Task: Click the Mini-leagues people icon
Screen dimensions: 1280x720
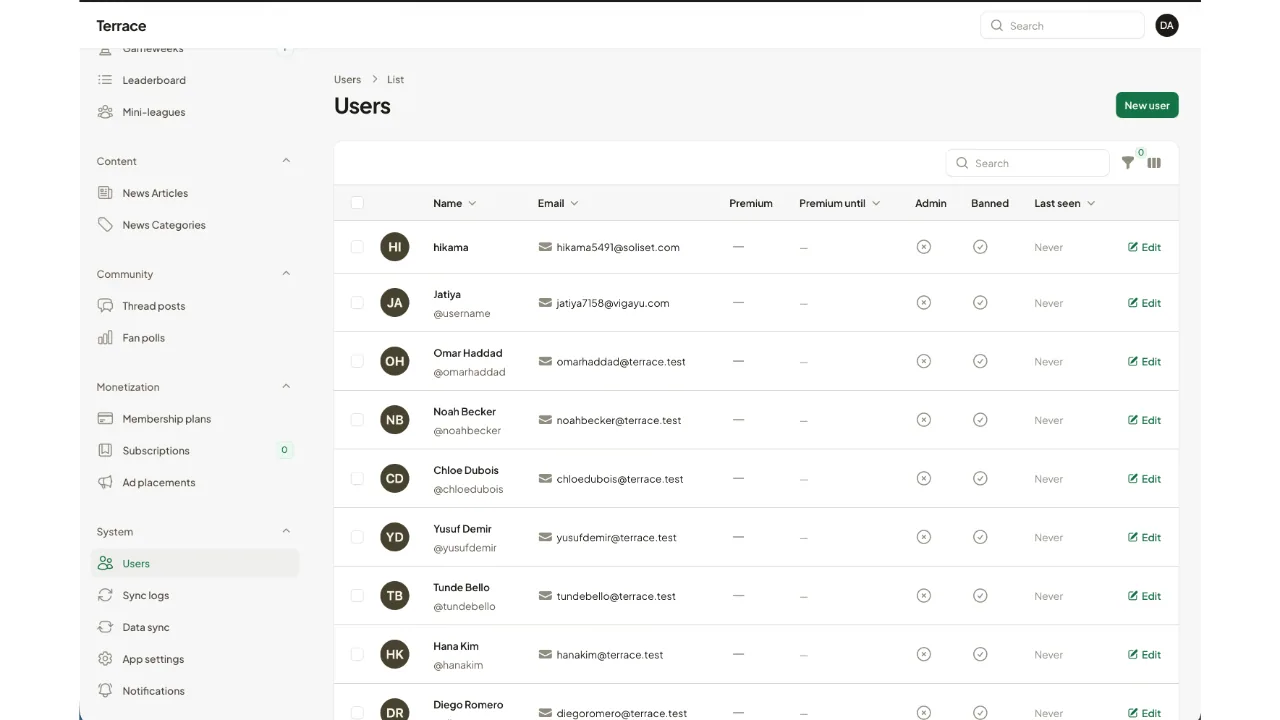Action: [105, 112]
